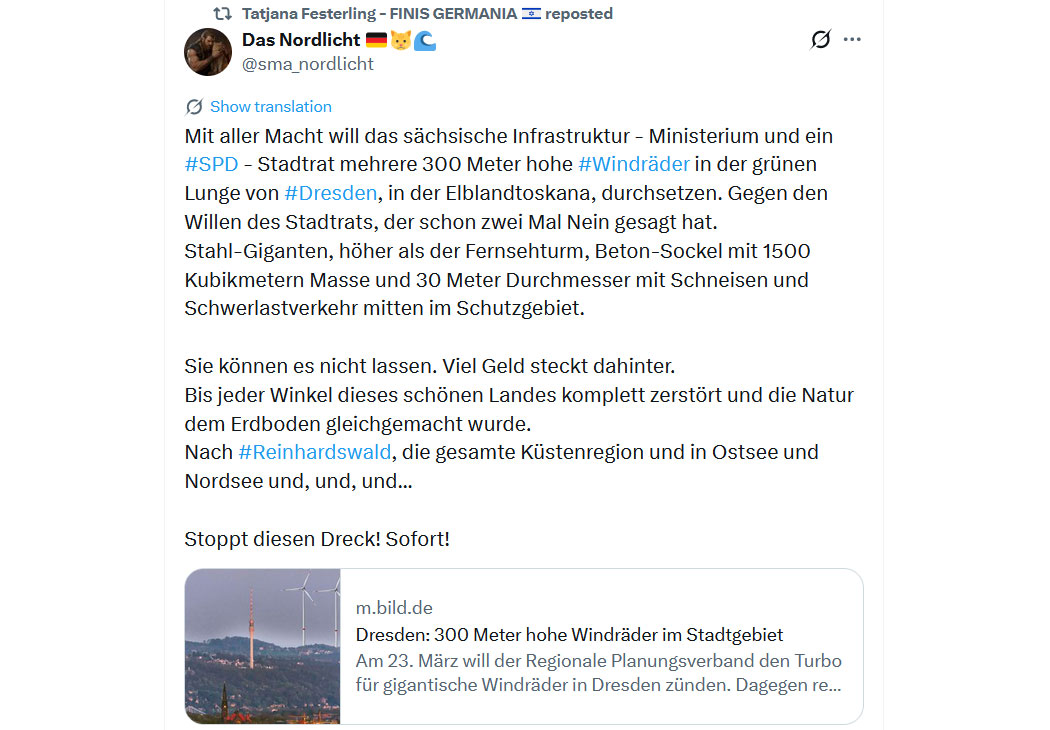
Task: Open the #Reinhardswald hashtag
Action: 314,452
